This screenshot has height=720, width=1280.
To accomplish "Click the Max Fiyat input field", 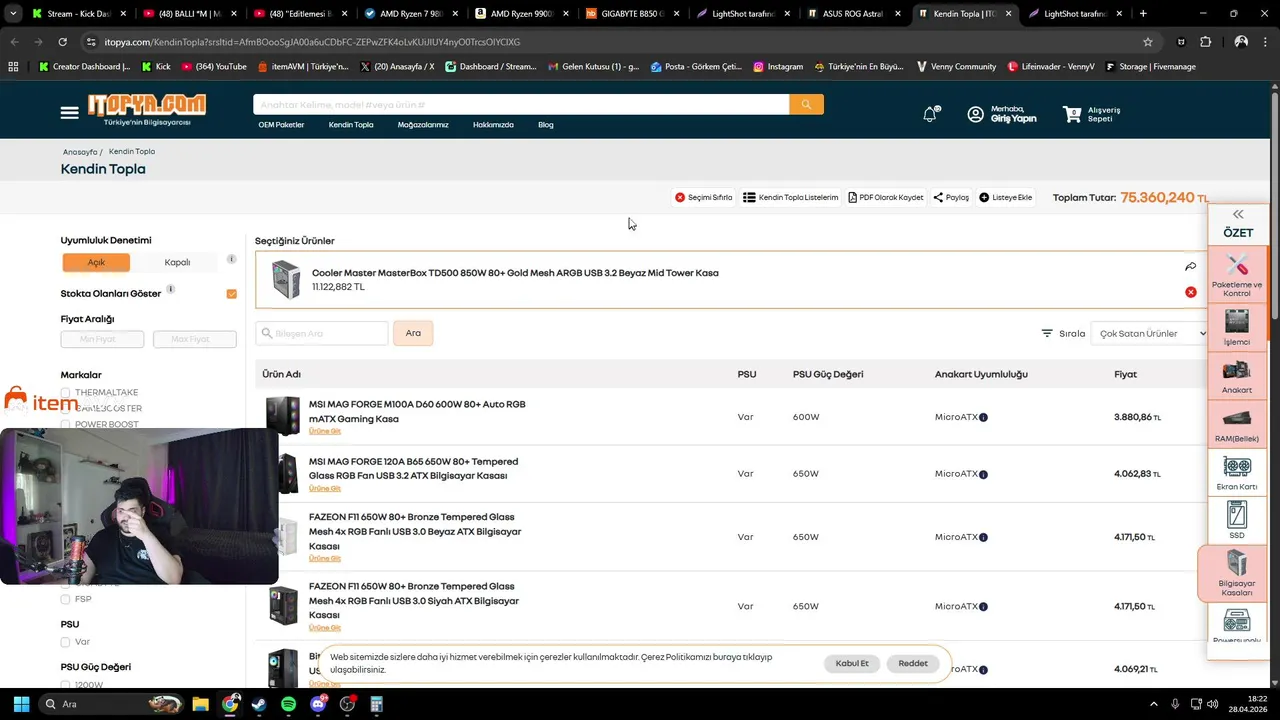I will tap(194, 339).
